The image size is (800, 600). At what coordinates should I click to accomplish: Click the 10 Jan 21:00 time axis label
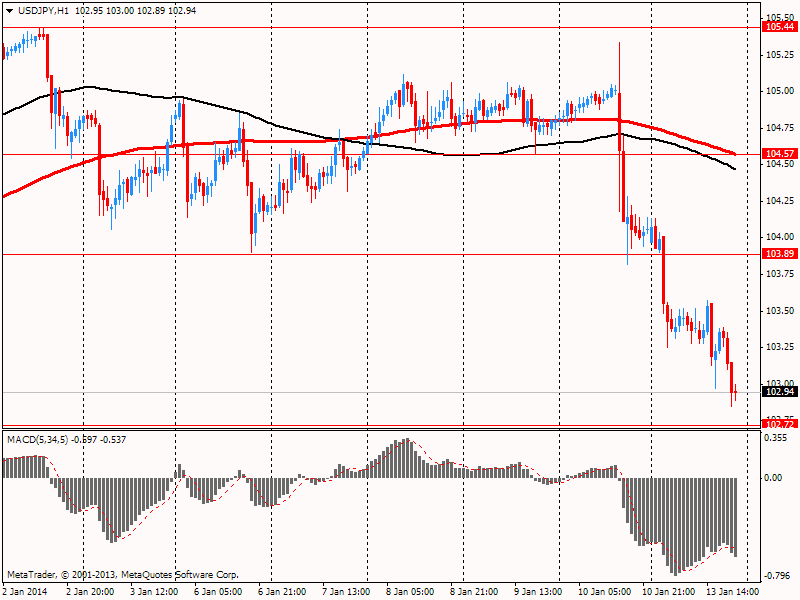(668, 592)
